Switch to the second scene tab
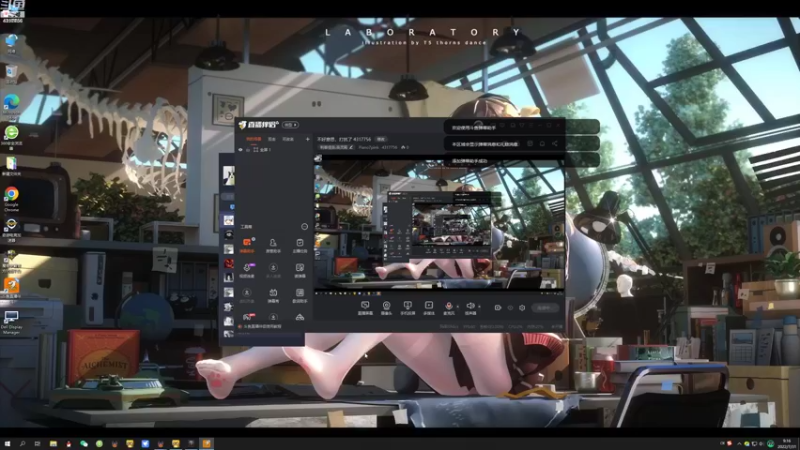Viewport: 800px width, 450px height. tap(272, 139)
